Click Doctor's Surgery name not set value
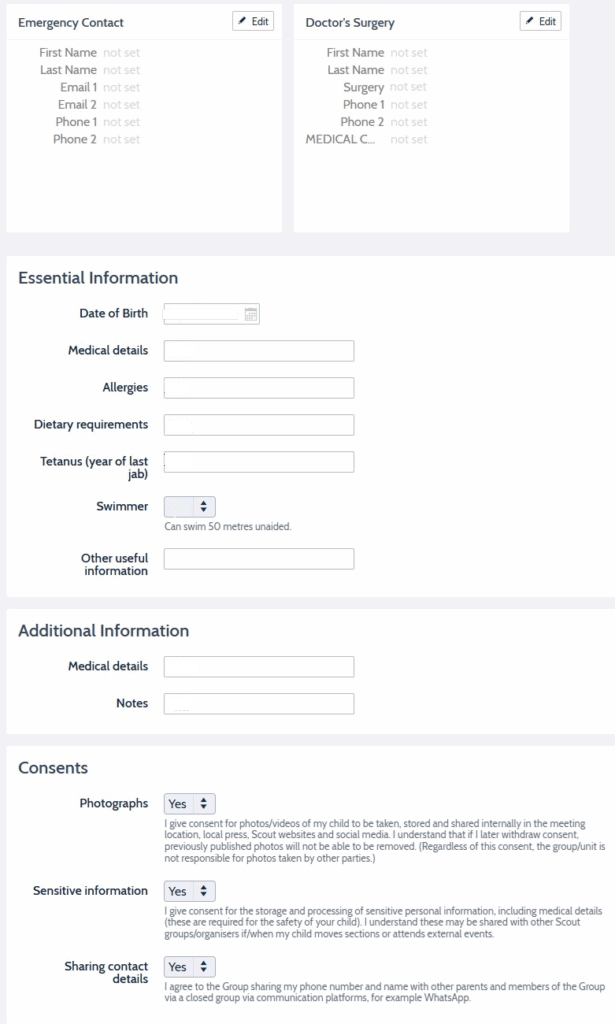This screenshot has height=1024, width=615. point(408,87)
